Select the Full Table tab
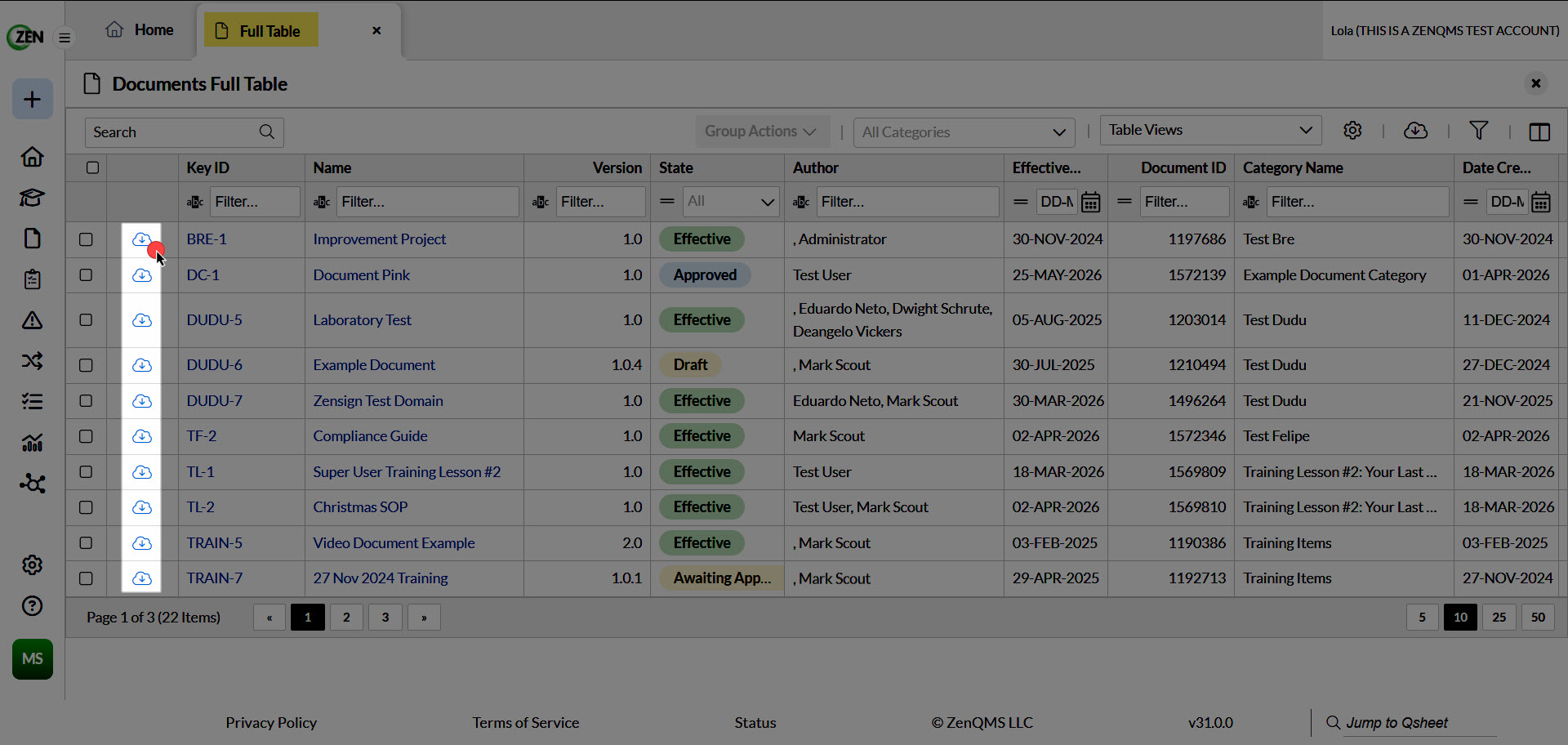 pos(261,31)
